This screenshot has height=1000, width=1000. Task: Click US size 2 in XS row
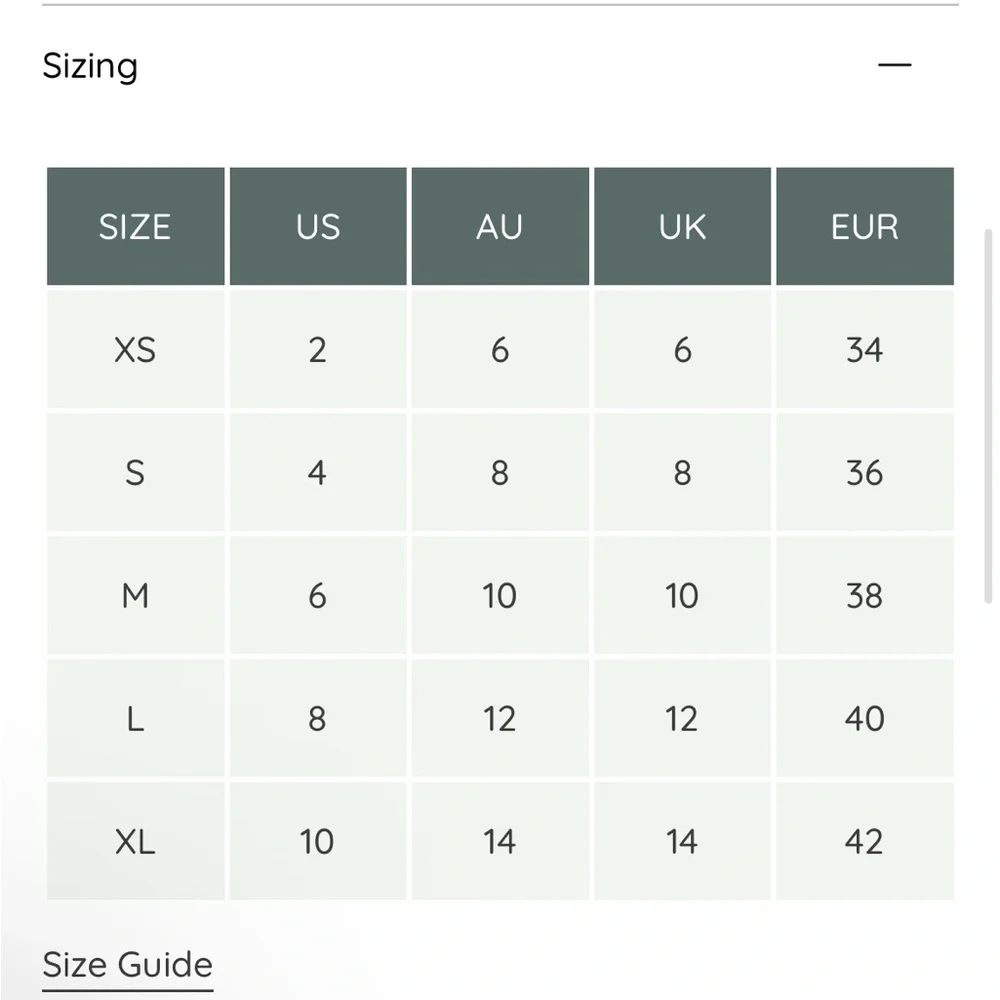point(318,350)
